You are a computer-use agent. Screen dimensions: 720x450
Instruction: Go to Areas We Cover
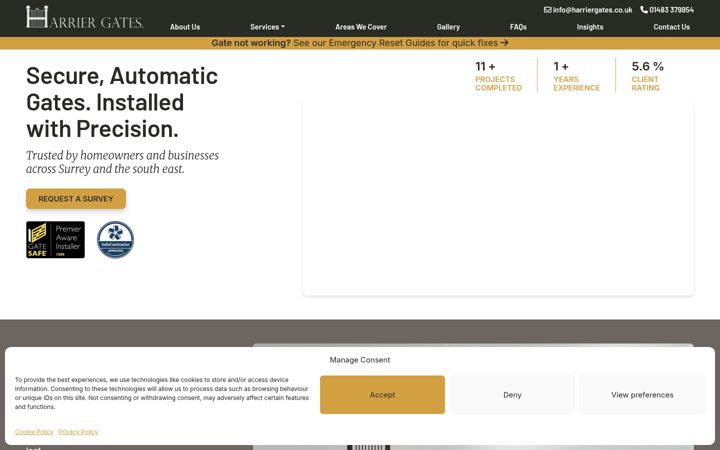click(361, 27)
